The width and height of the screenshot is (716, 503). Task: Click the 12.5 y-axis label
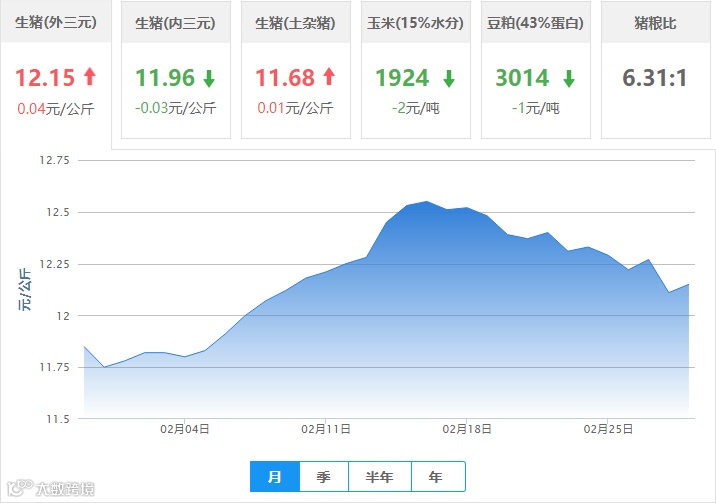click(x=58, y=212)
